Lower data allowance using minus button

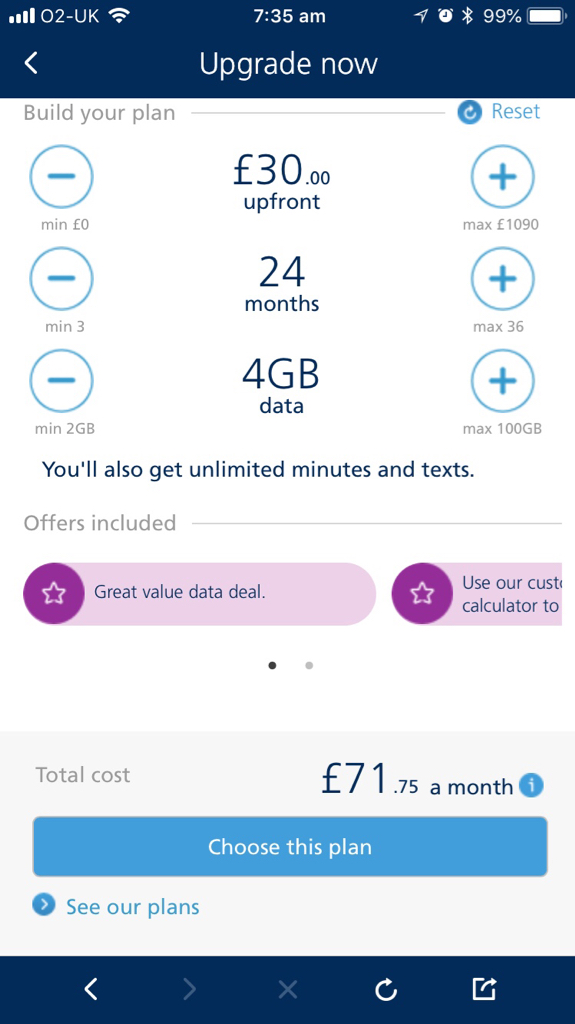point(61,381)
